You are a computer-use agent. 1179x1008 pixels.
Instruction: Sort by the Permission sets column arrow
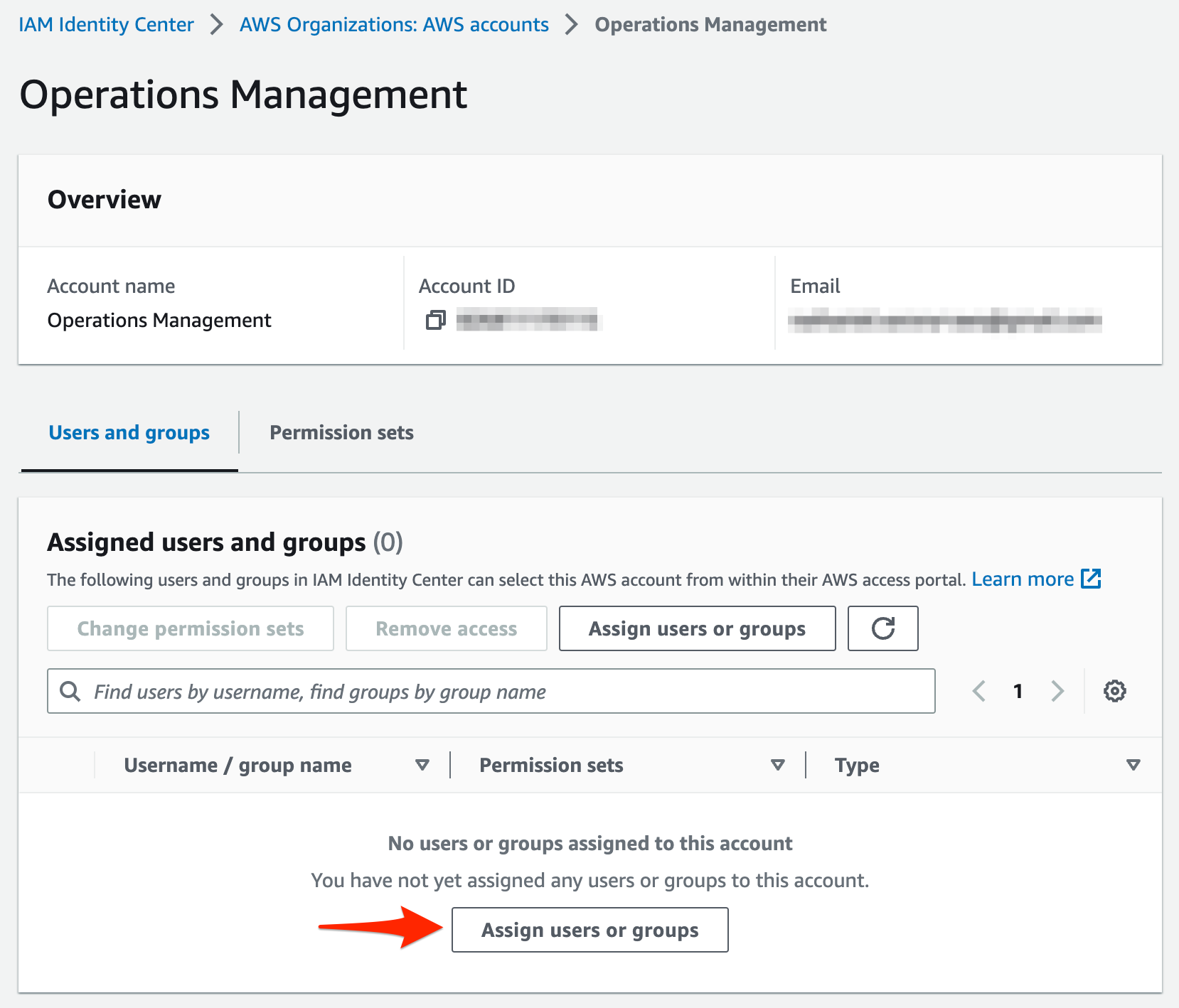[778, 765]
